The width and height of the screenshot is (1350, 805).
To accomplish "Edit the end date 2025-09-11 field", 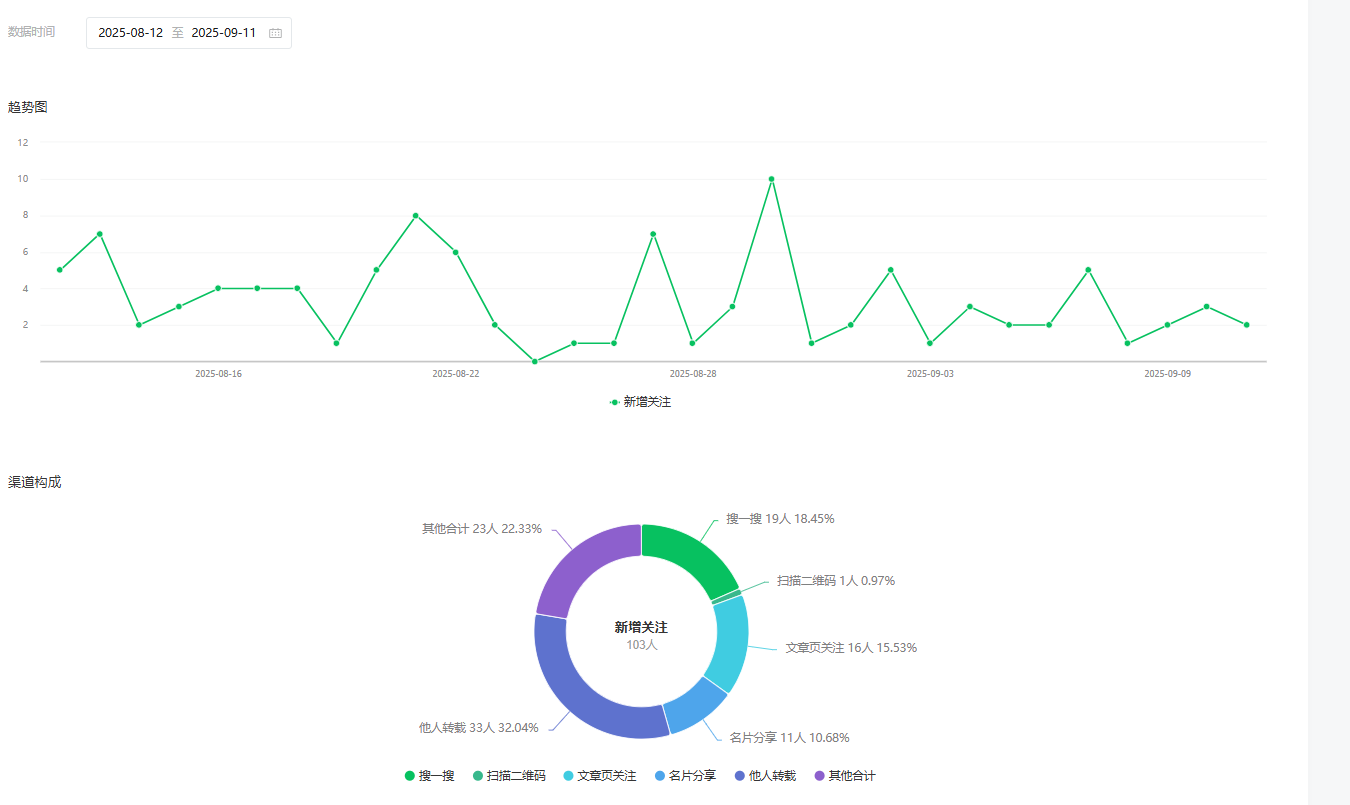I will pyautogui.click(x=224, y=33).
